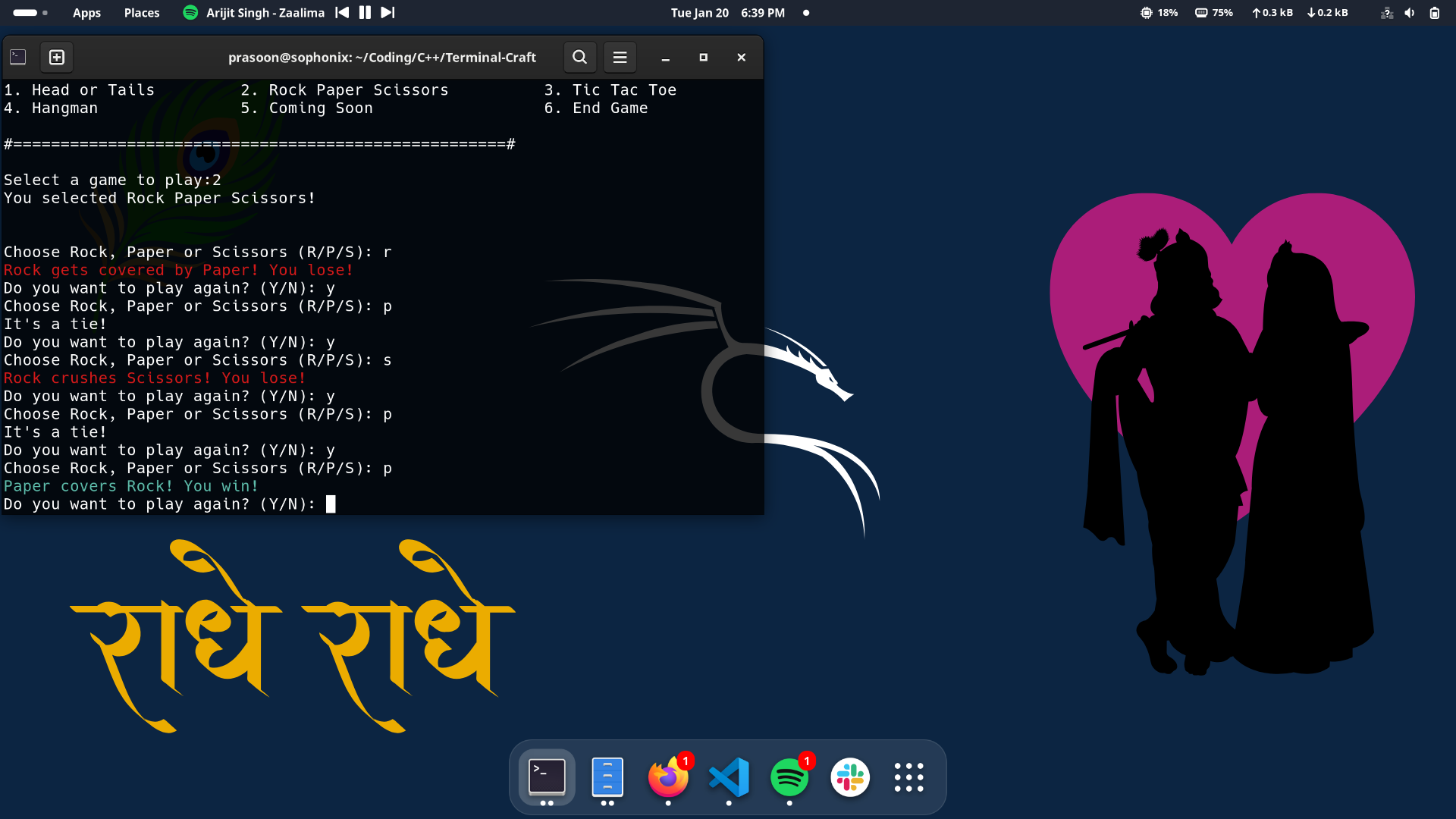This screenshot has height=819, width=1456.
Task: Open the Places menu
Action: [142, 13]
